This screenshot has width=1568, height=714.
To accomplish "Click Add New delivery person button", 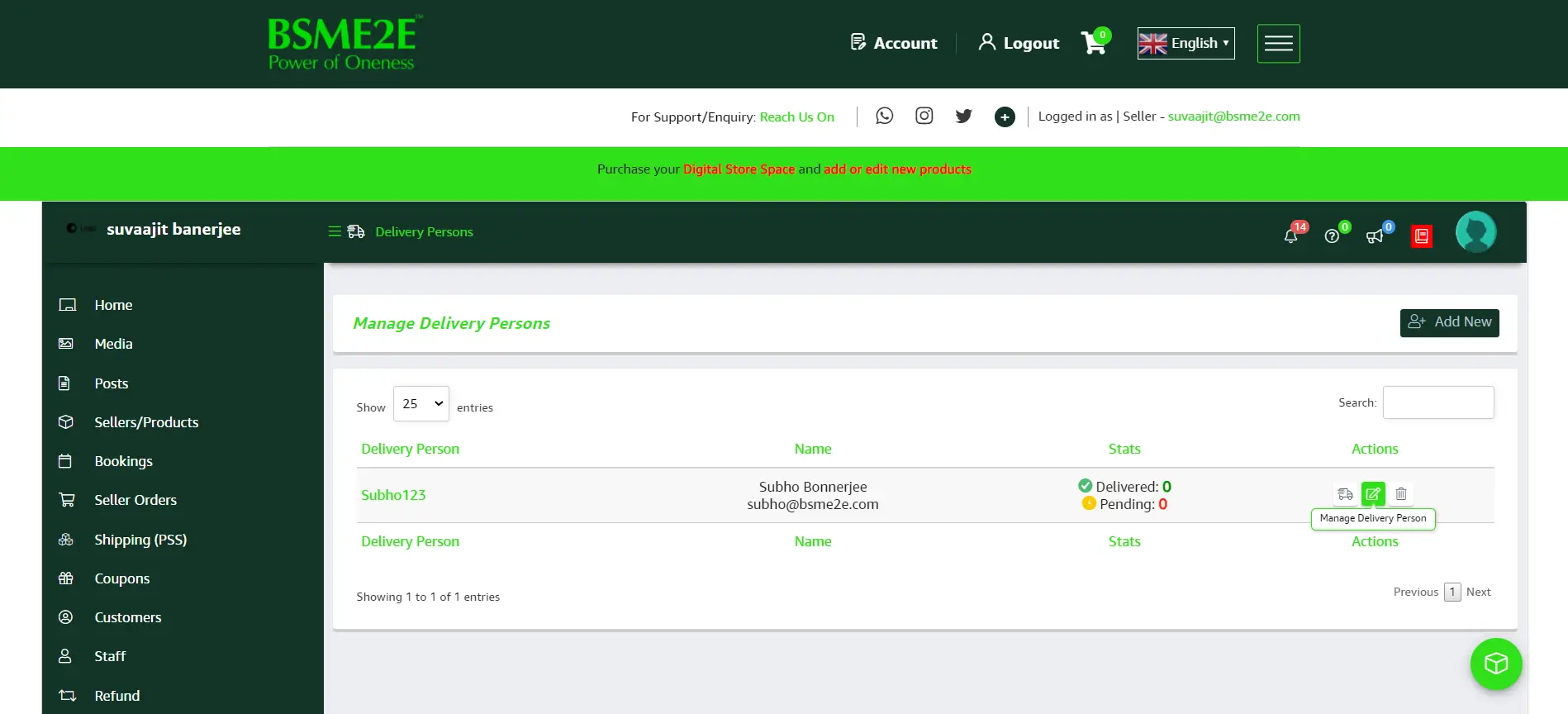I will click(1449, 322).
